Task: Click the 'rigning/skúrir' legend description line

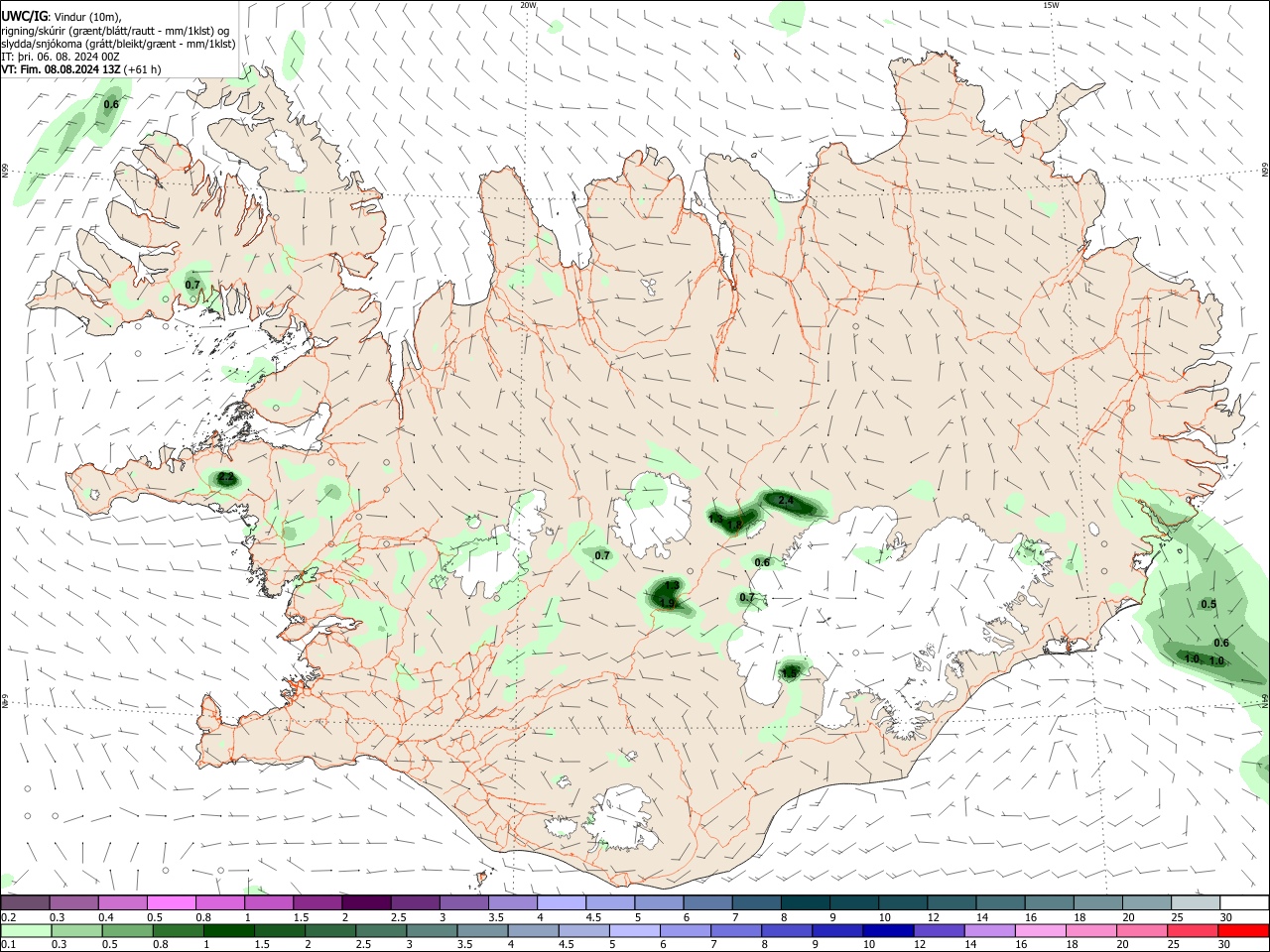Action: click(x=115, y=31)
